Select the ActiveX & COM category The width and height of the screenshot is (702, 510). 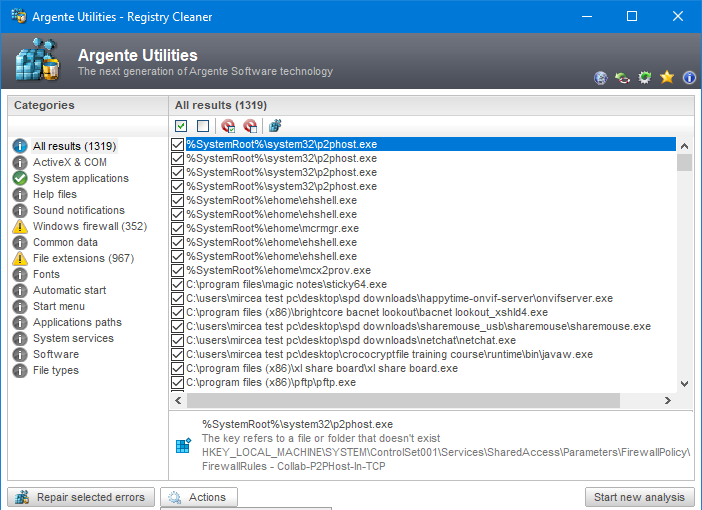coord(69,163)
